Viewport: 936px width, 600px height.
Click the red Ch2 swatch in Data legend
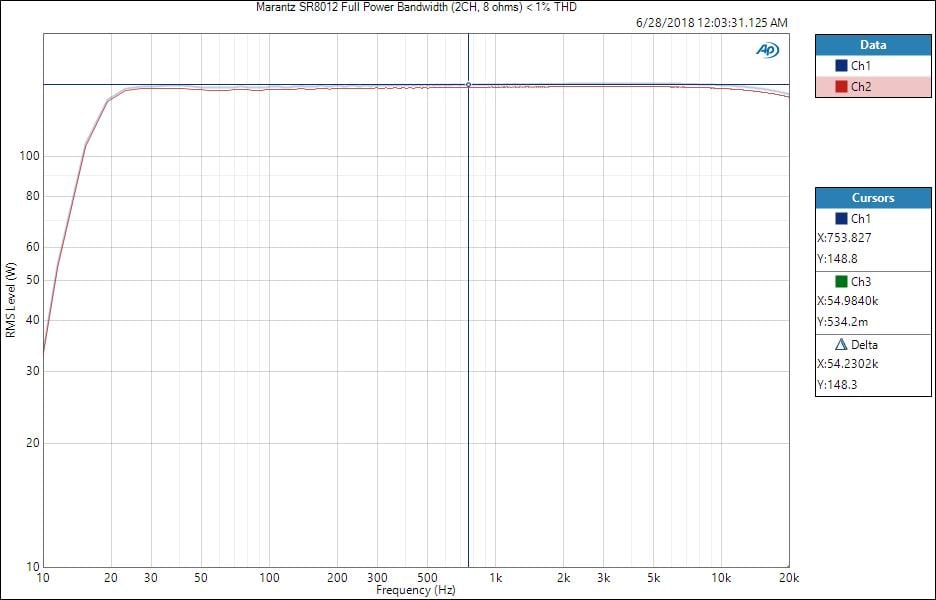coord(841,87)
